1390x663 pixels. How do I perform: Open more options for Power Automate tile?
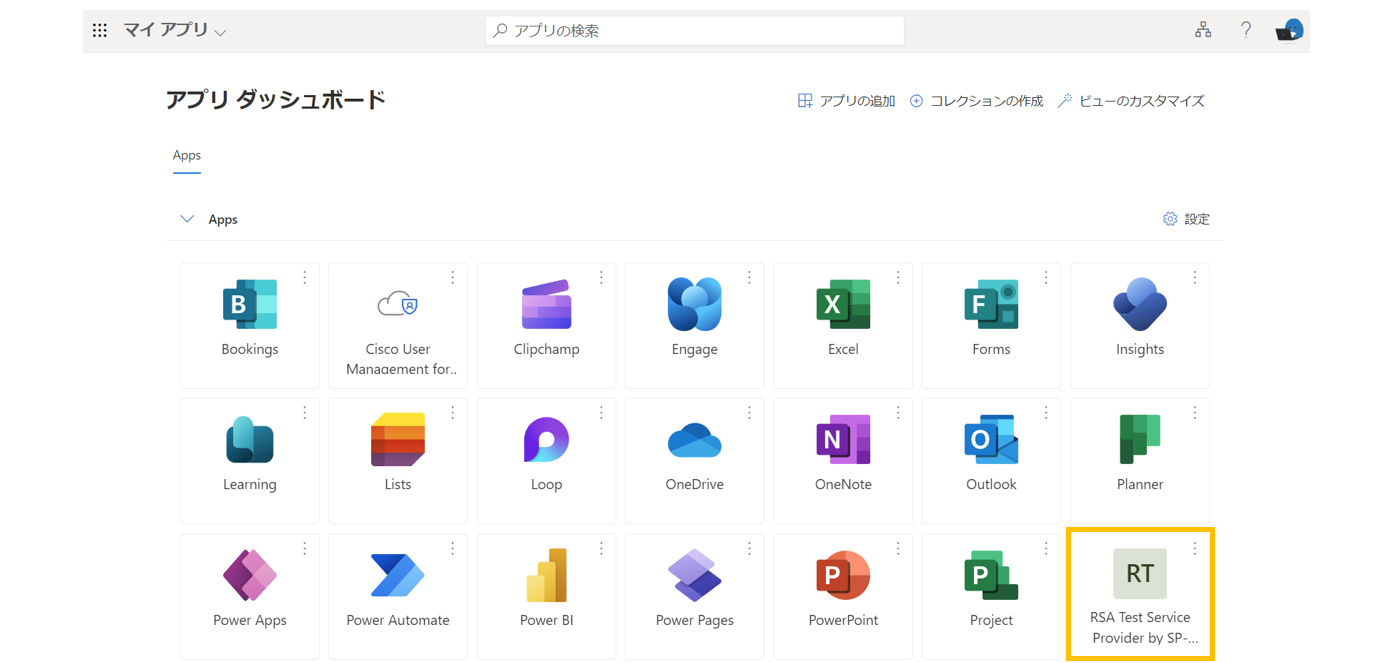tap(453, 548)
